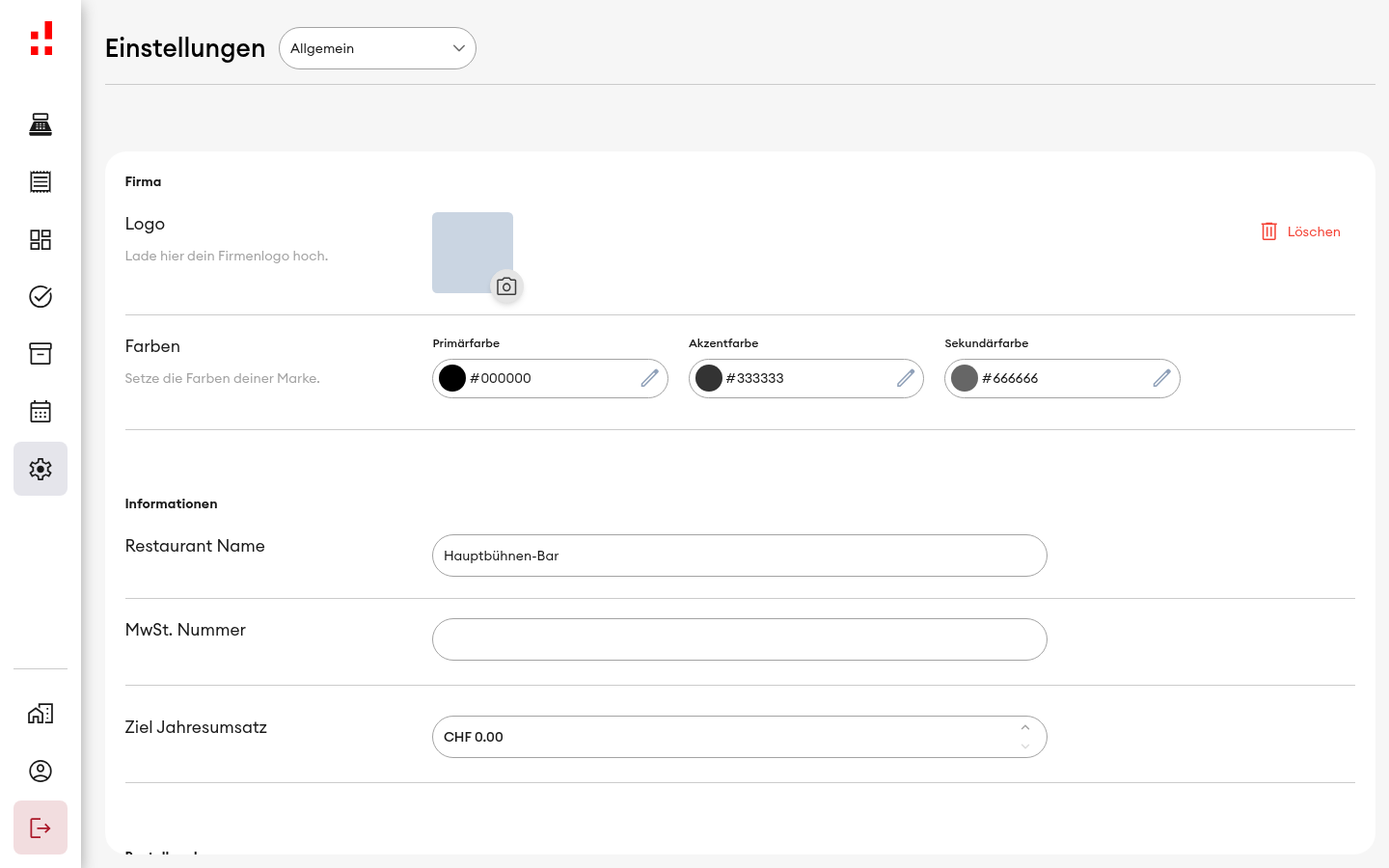Click the #000000 hex value field

(x=552, y=378)
